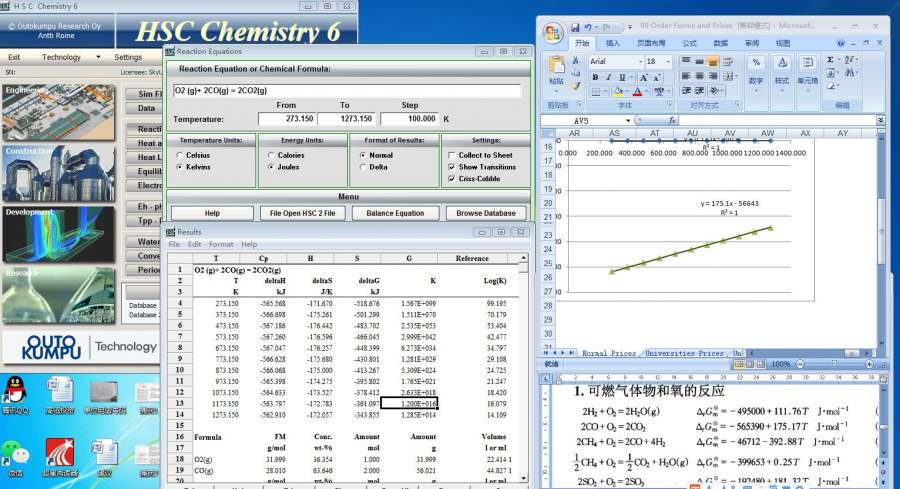Switch to the Universities Prices sheet tab
Image resolution: width=900 pixels, height=489 pixels.
click(684, 353)
